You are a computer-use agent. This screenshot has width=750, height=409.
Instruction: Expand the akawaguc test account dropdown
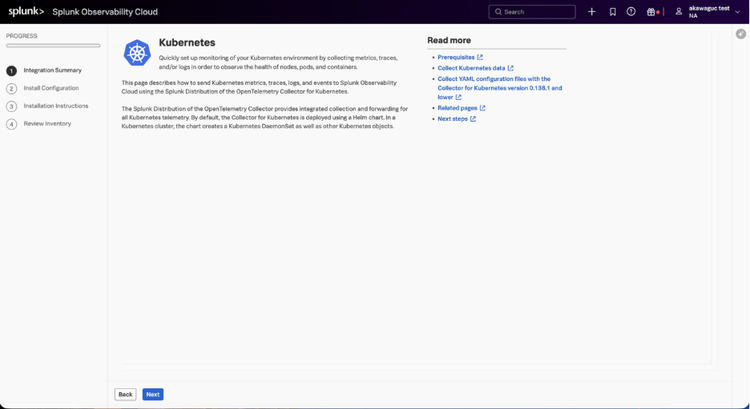pos(737,12)
